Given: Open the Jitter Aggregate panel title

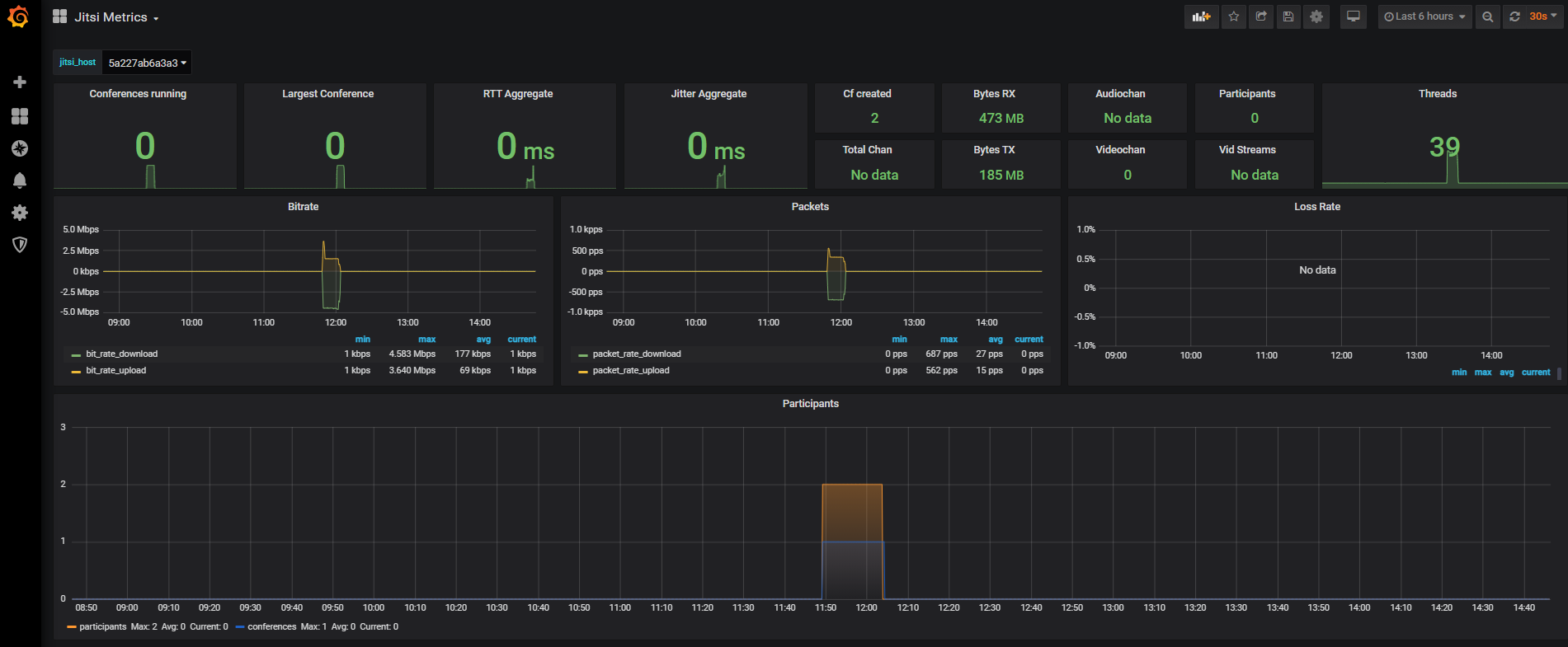Looking at the screenshot, I should pos(709,94).
